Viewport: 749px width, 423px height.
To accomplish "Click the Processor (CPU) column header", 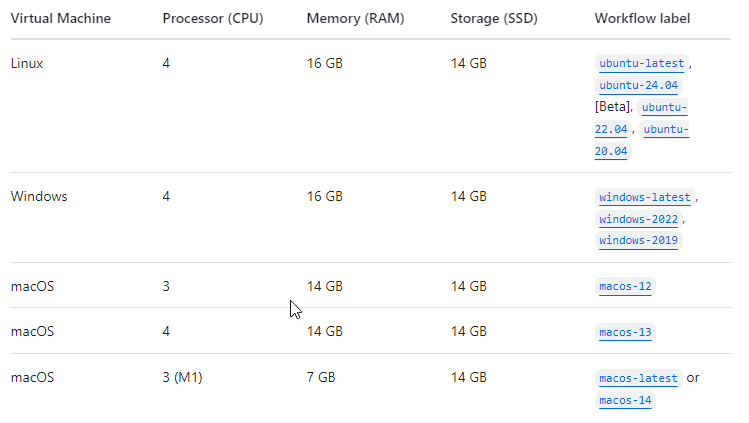I will click(212, 19).
